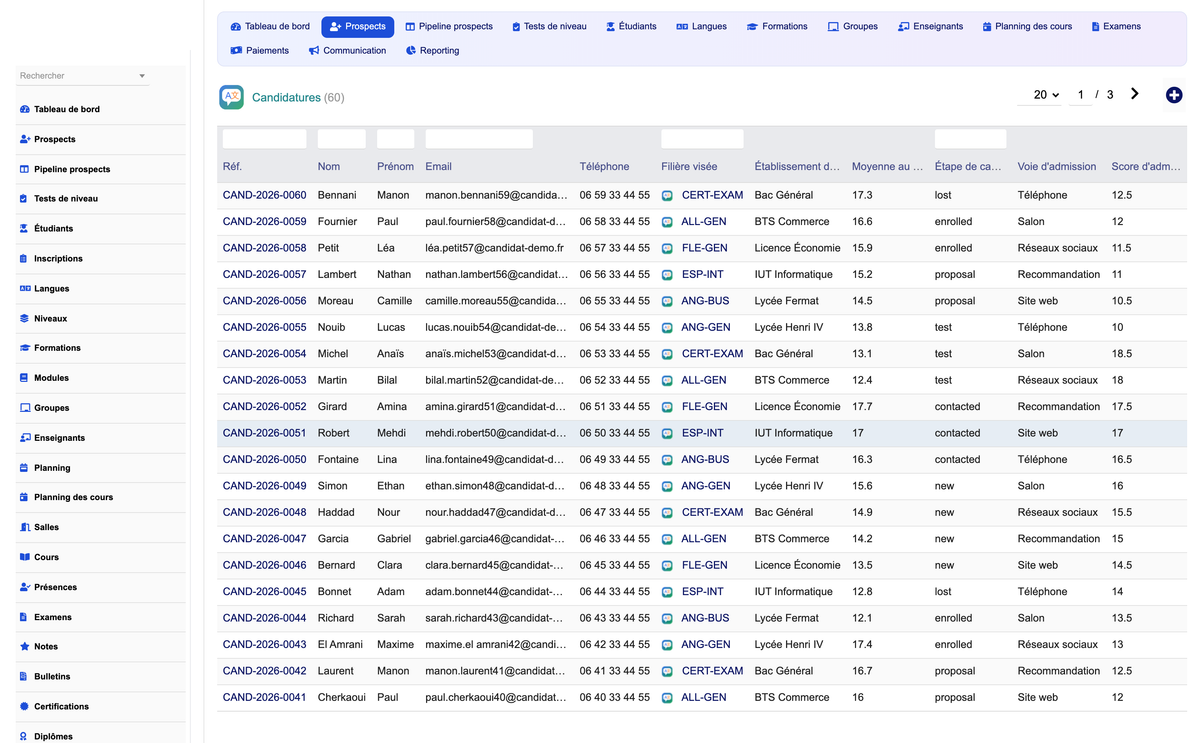Click score 18.5 in Michel row
This screenshot has width=1200, height=743.
[x=1122, y=354]
